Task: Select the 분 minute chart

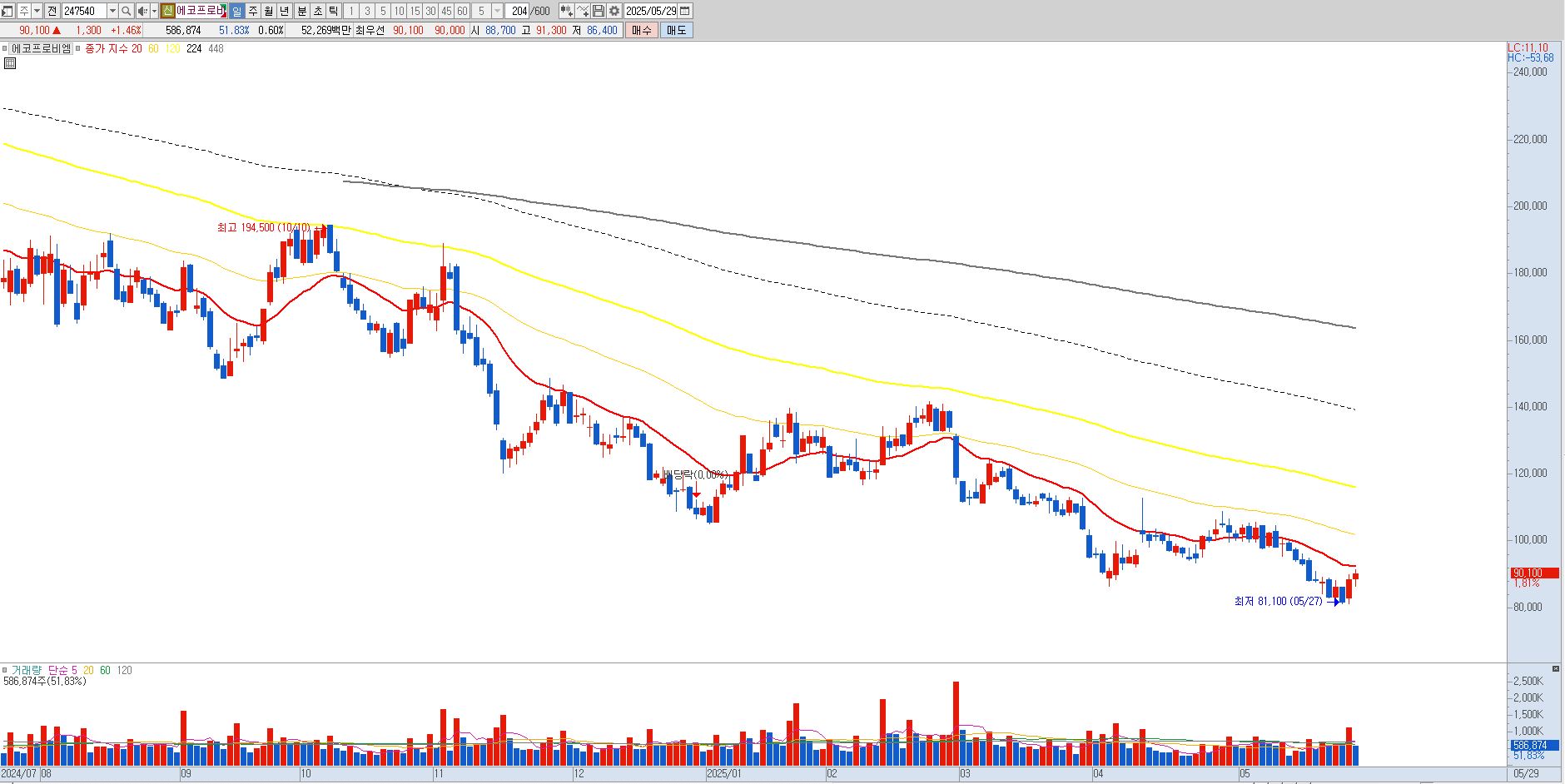Action: point(301,11)
